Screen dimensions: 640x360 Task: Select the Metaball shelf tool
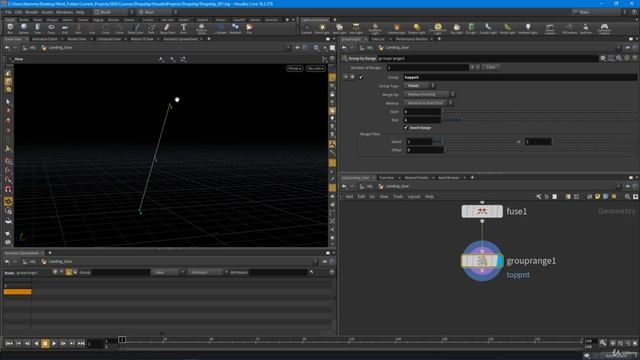coord(235,28)
